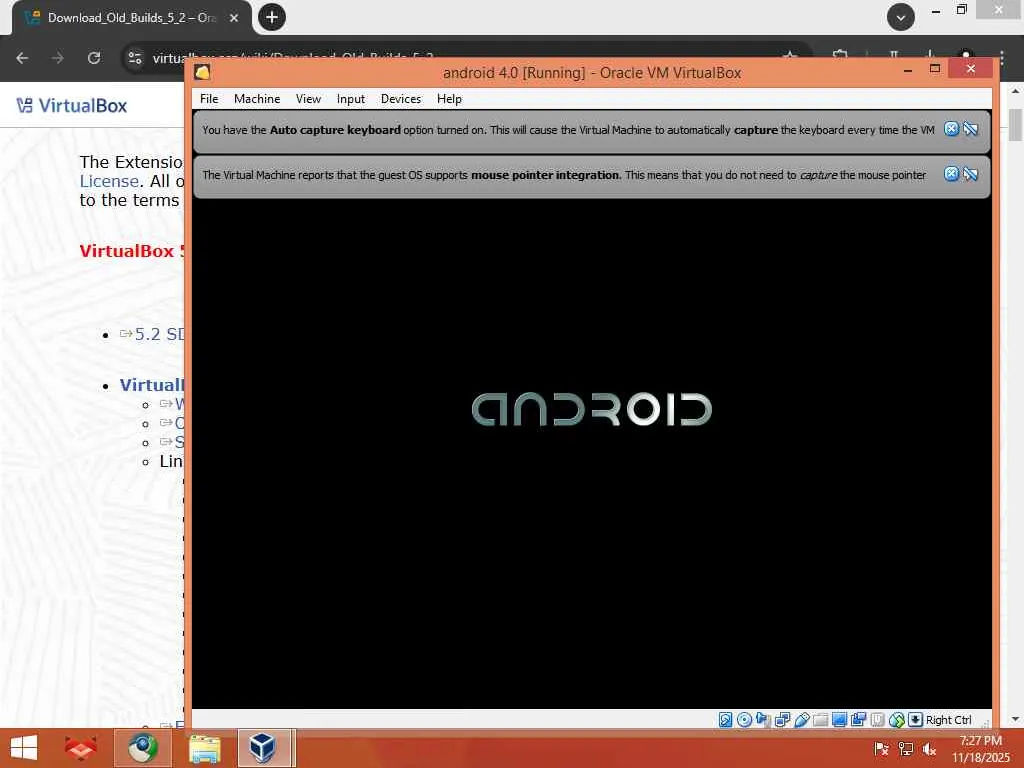Click the video capture indicator

click(x=859, y=720)
